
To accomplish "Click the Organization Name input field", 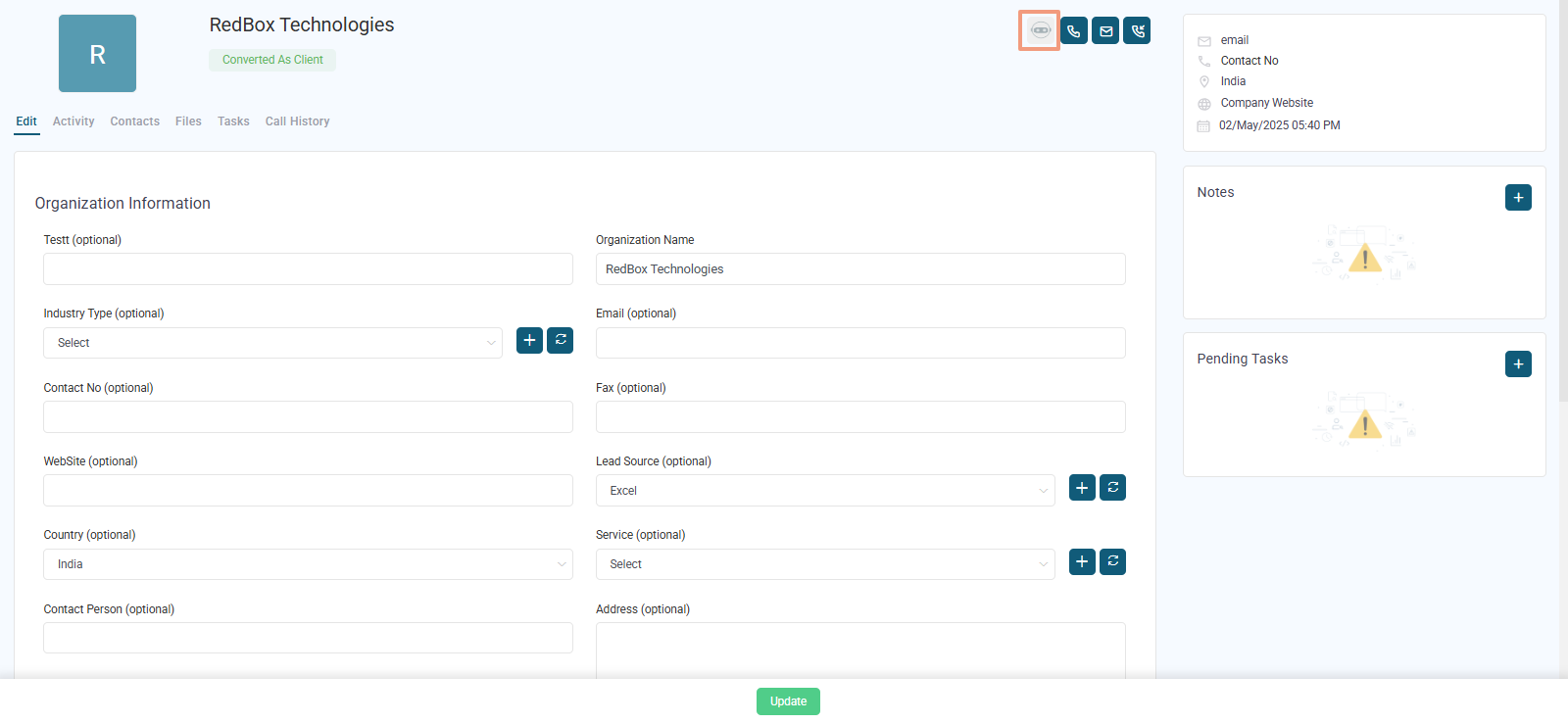I will pos(860,269).
